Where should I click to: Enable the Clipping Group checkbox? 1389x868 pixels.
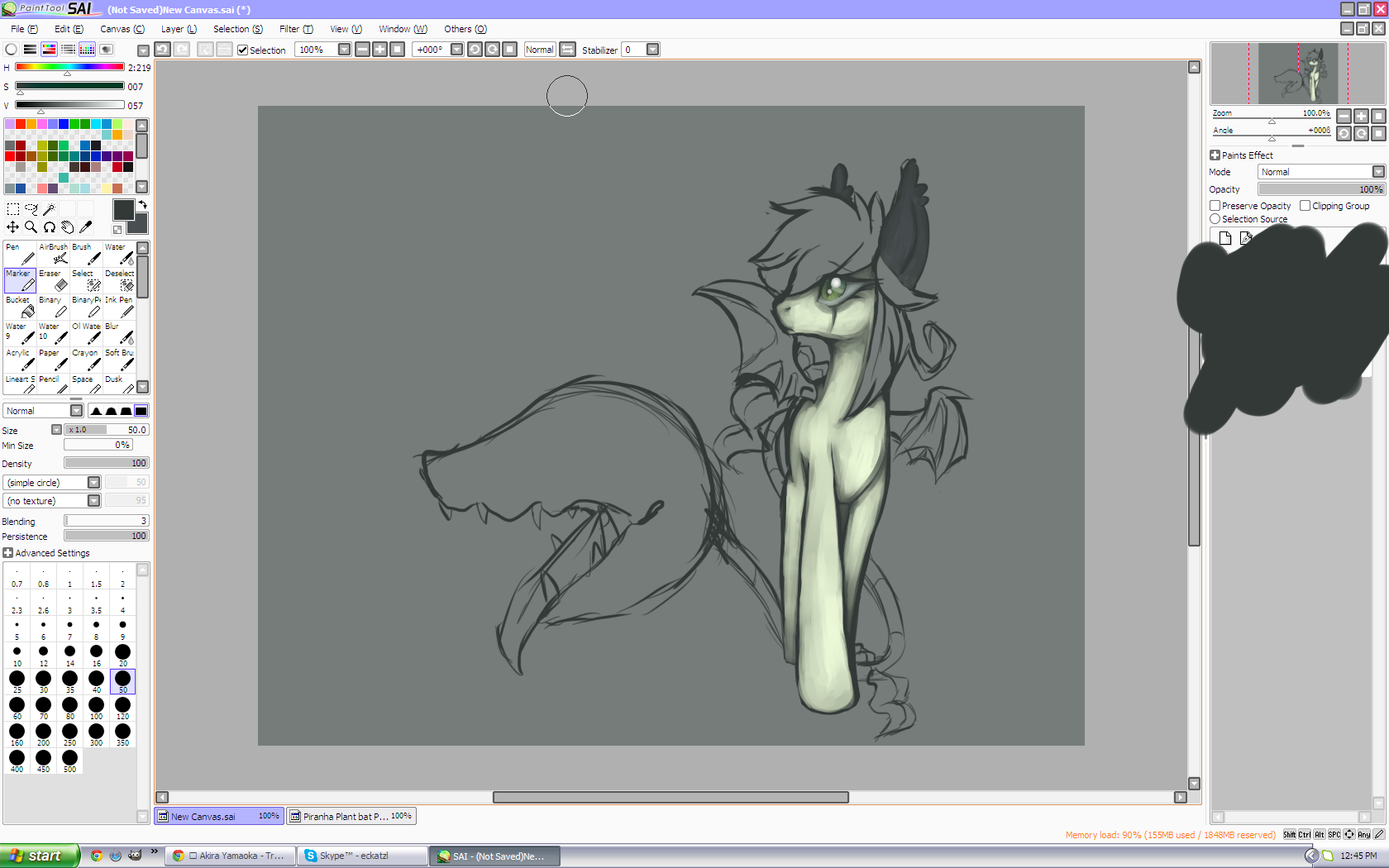1305,206
